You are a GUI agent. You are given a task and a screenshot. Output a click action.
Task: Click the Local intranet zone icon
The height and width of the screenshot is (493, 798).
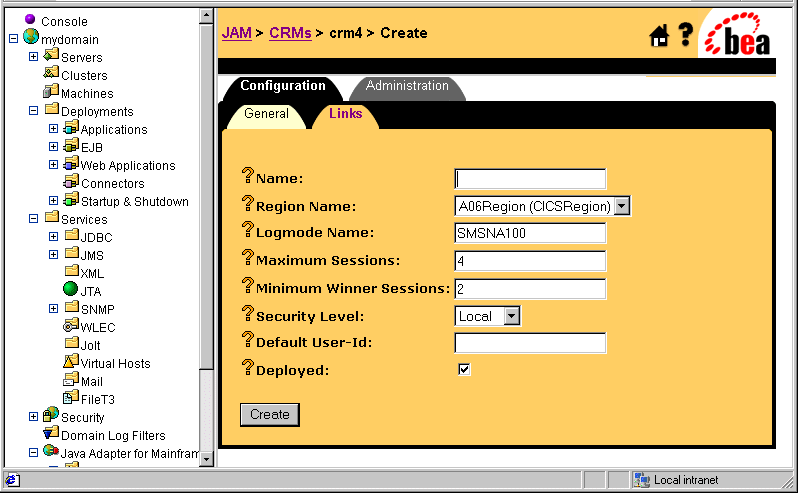pos(642,480)
